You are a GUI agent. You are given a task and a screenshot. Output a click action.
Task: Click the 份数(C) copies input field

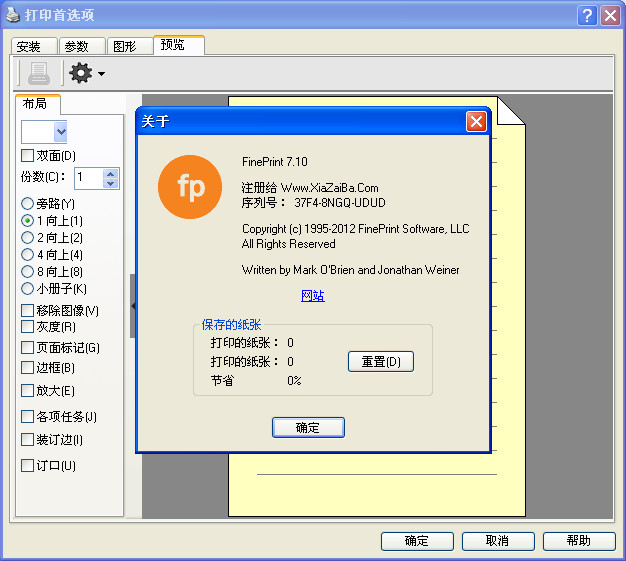coord(89,178)
